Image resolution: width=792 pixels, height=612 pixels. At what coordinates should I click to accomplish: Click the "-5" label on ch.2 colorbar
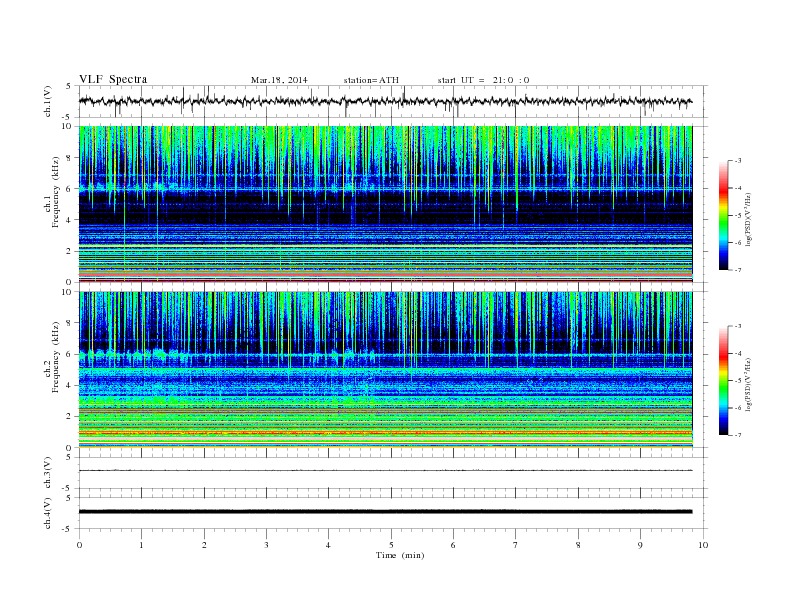point(738,381)
